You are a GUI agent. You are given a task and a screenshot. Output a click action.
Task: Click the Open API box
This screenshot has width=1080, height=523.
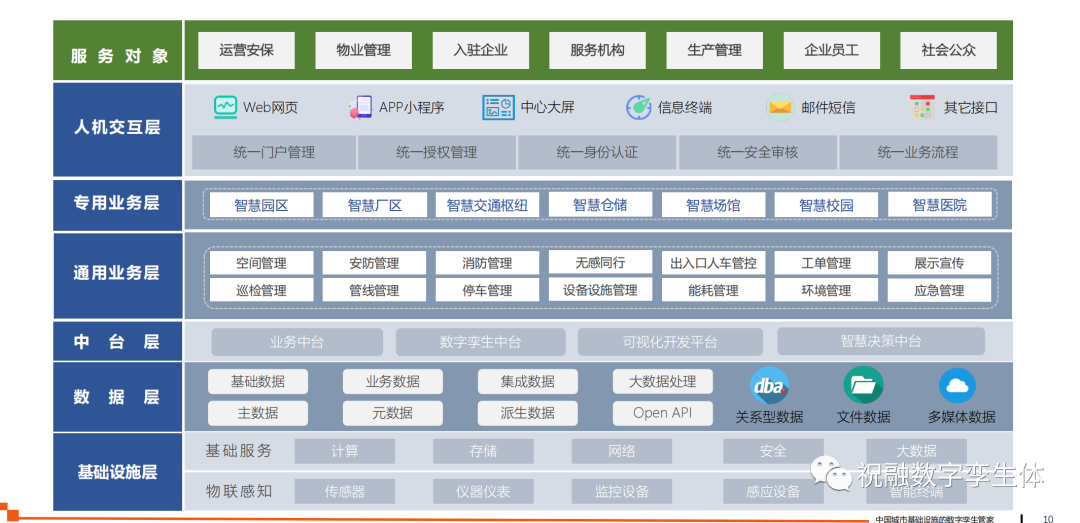coord(662,413)
